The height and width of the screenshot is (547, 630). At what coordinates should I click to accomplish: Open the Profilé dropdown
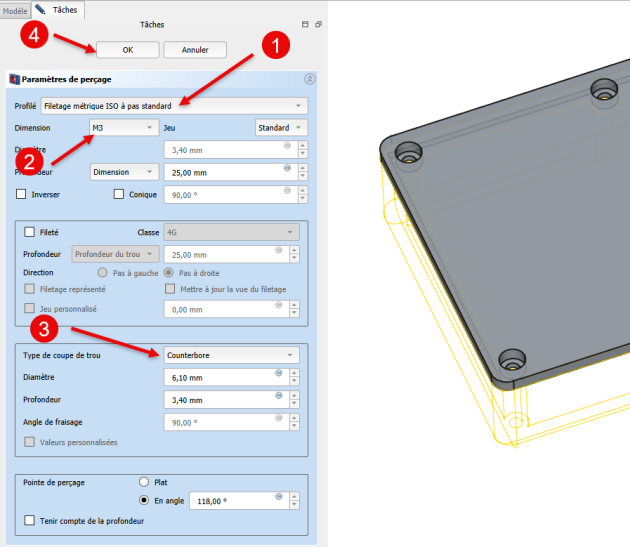coord(173,106)
